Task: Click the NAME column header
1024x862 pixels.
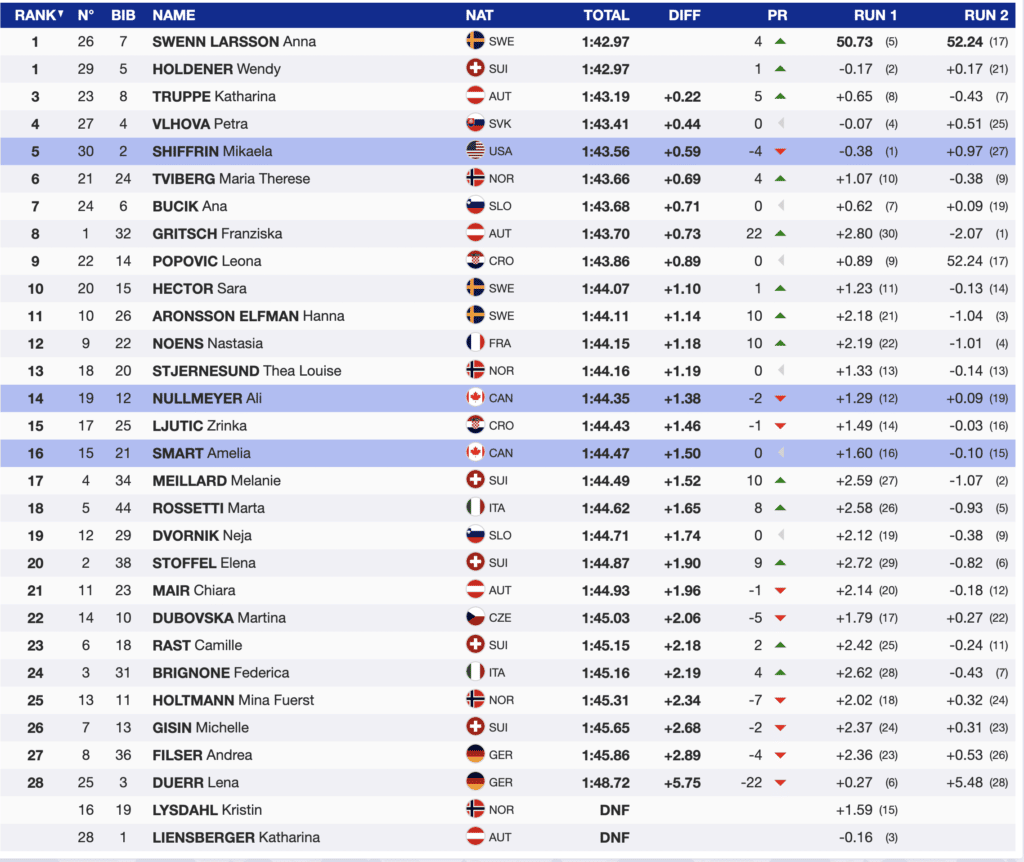Action: [x=174, y=15]
